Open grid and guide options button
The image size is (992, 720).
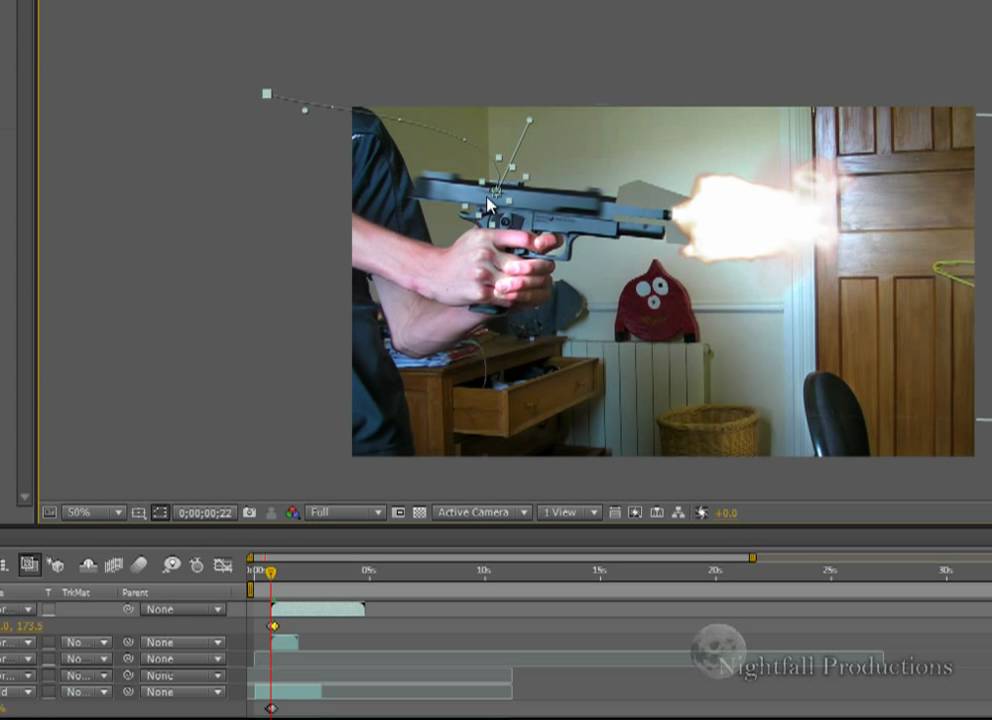point(139,512)
